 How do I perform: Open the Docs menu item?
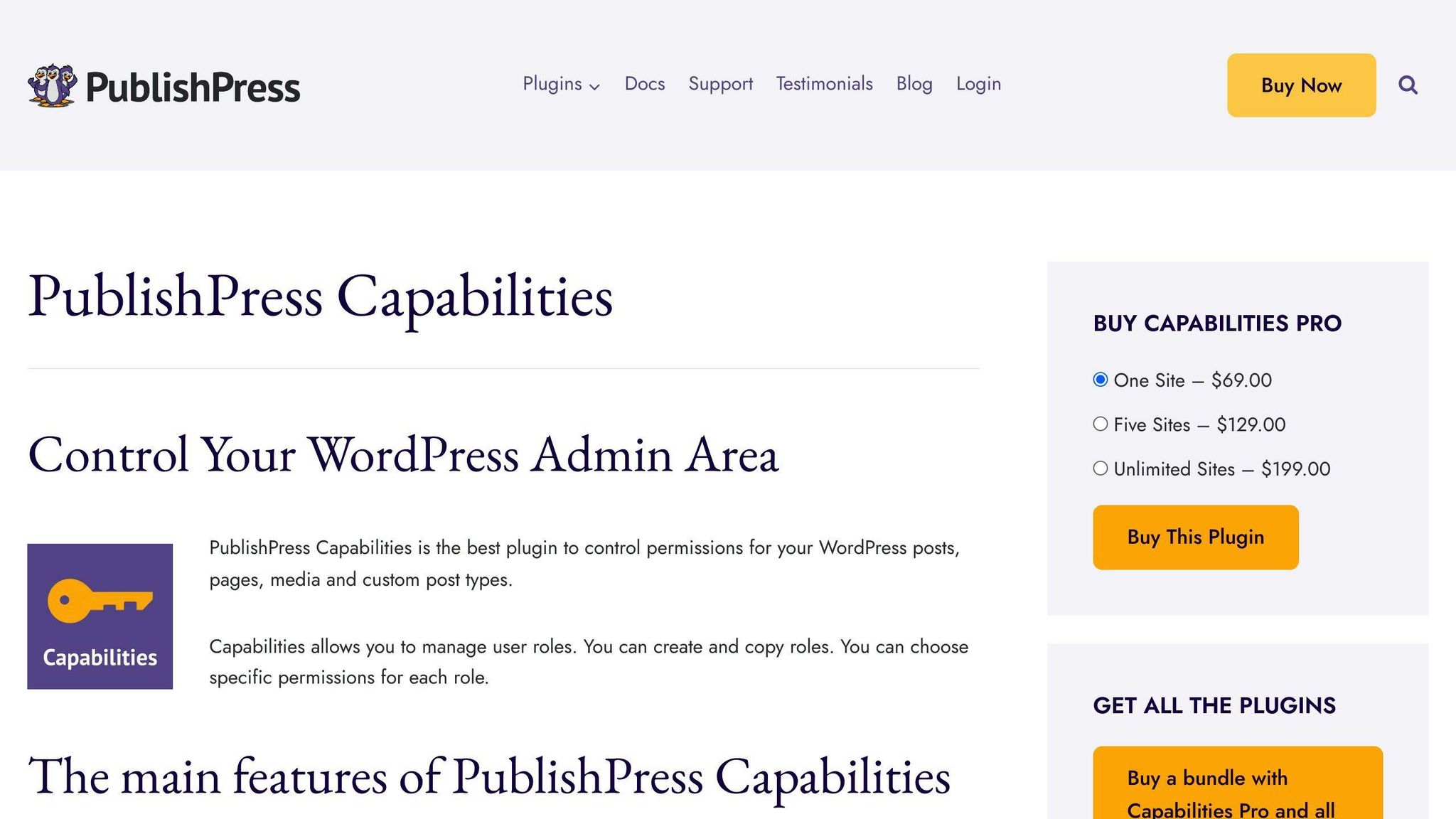coord(644,84)
